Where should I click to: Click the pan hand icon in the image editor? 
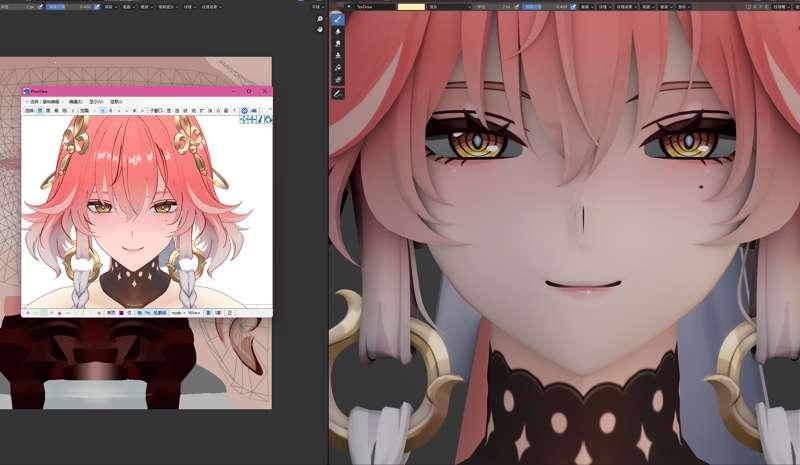pyautogui.click(x=319, y=30)
